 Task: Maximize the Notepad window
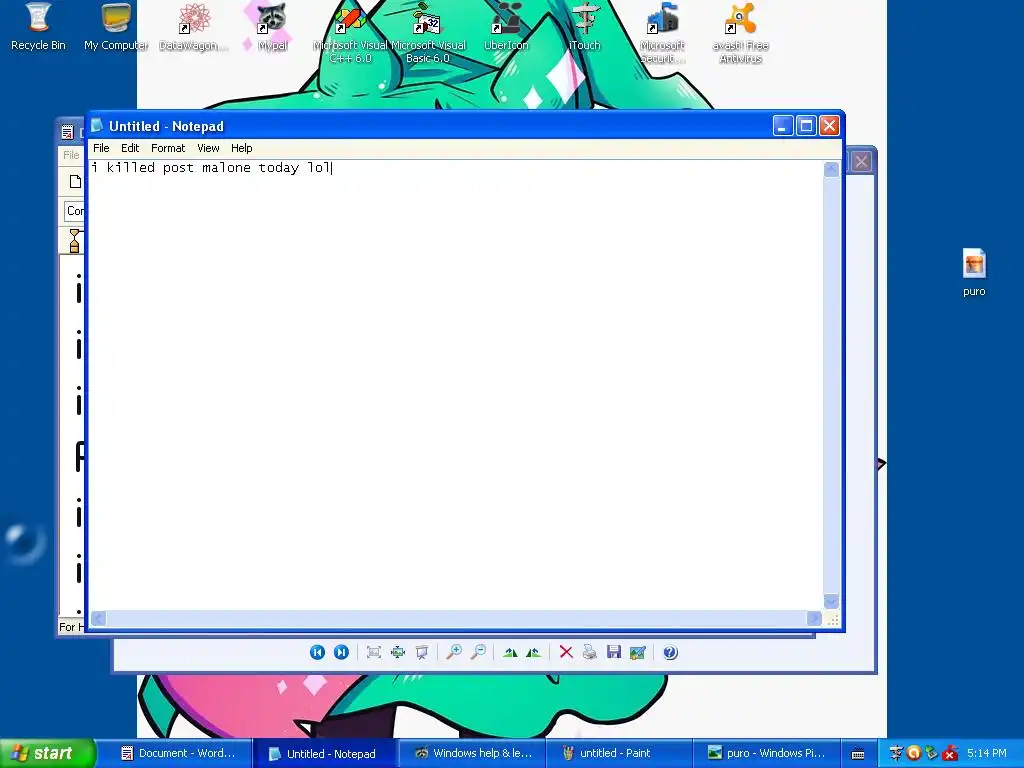tap(807, 125)
